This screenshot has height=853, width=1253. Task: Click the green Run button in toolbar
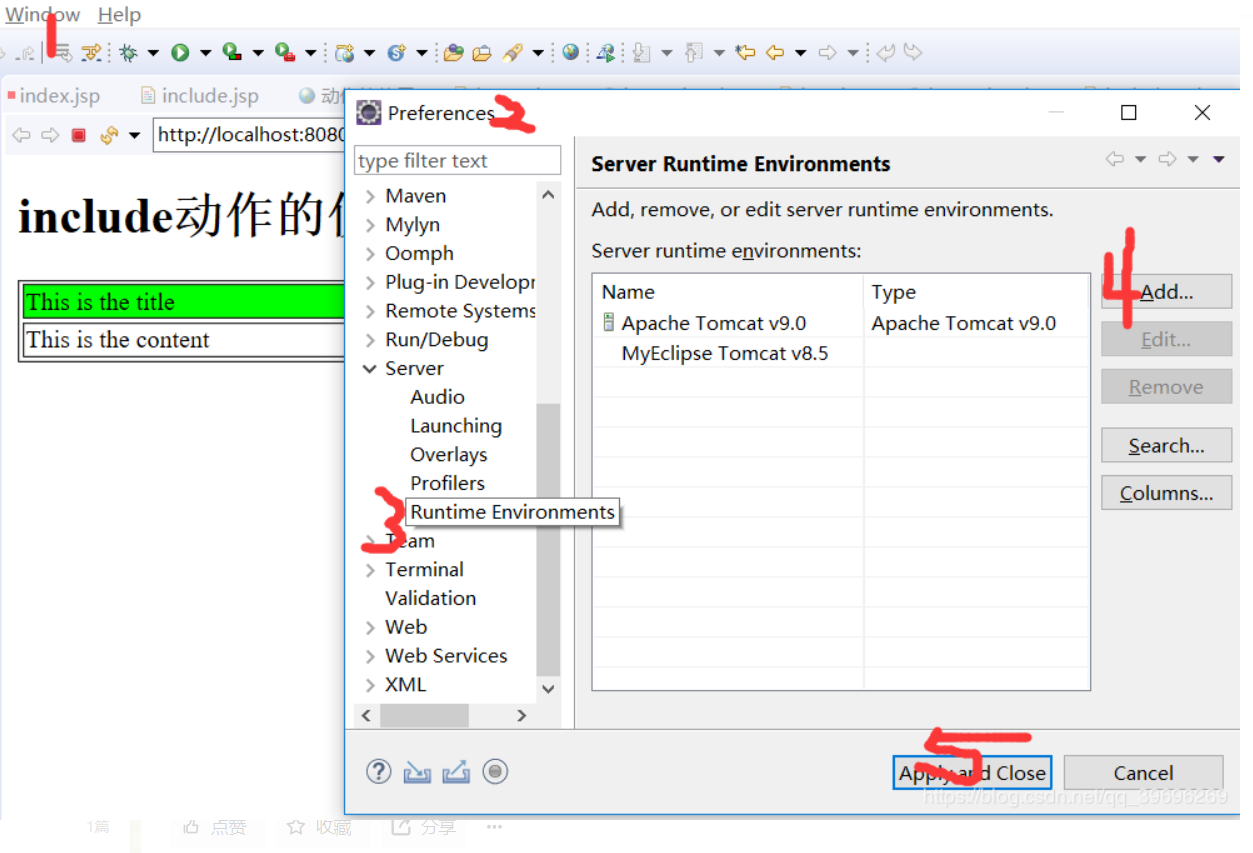(180, 53)
